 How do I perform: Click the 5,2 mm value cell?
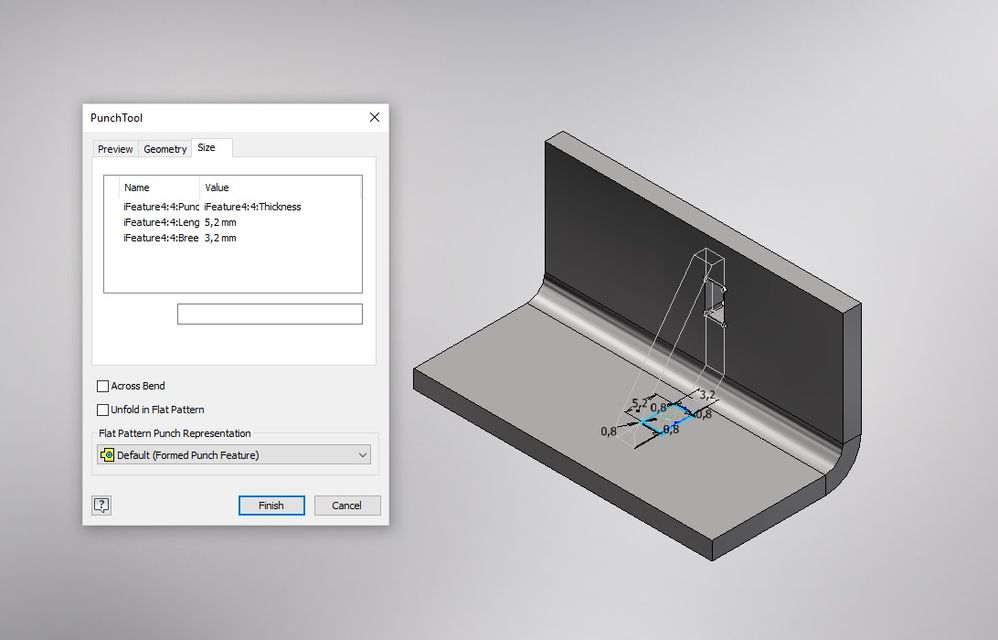coord(220,222)
